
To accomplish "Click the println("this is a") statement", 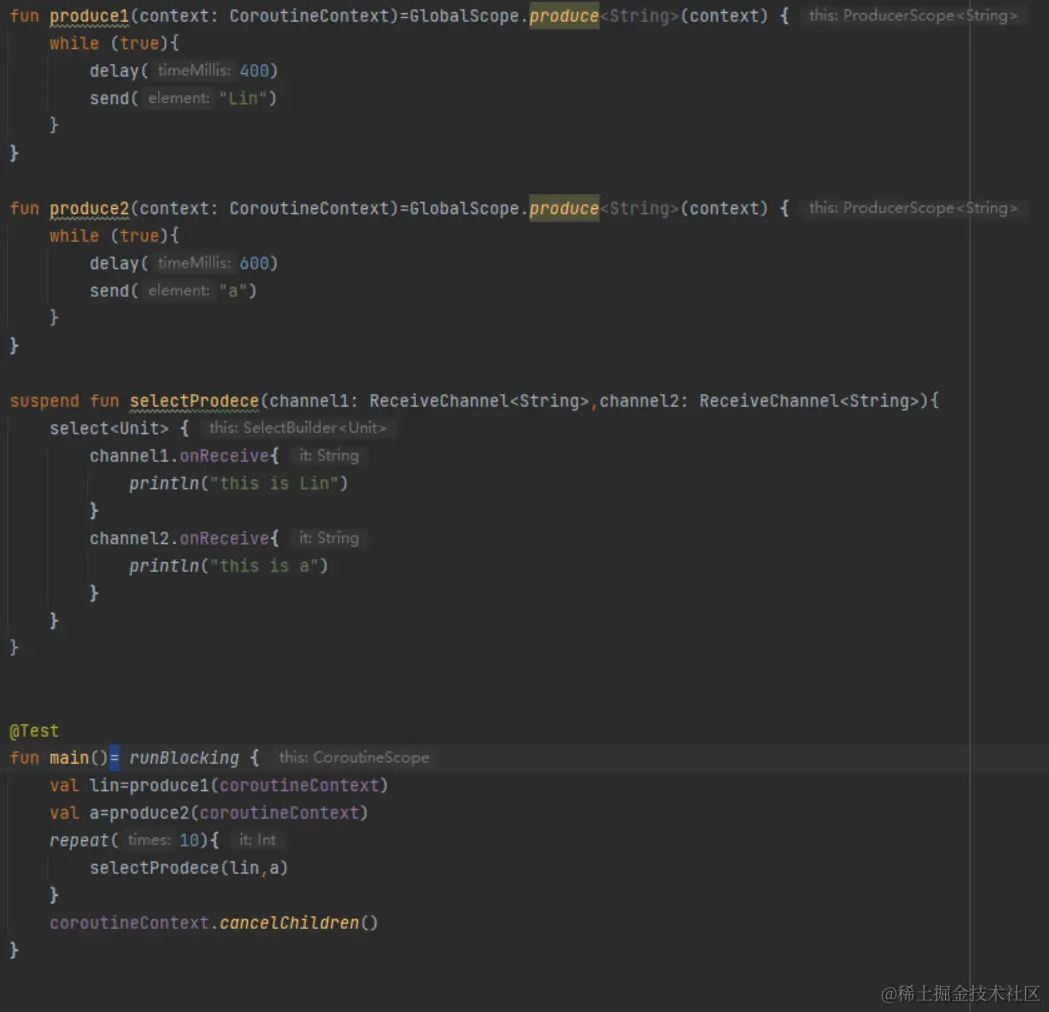I will click(x=229, y=566).
